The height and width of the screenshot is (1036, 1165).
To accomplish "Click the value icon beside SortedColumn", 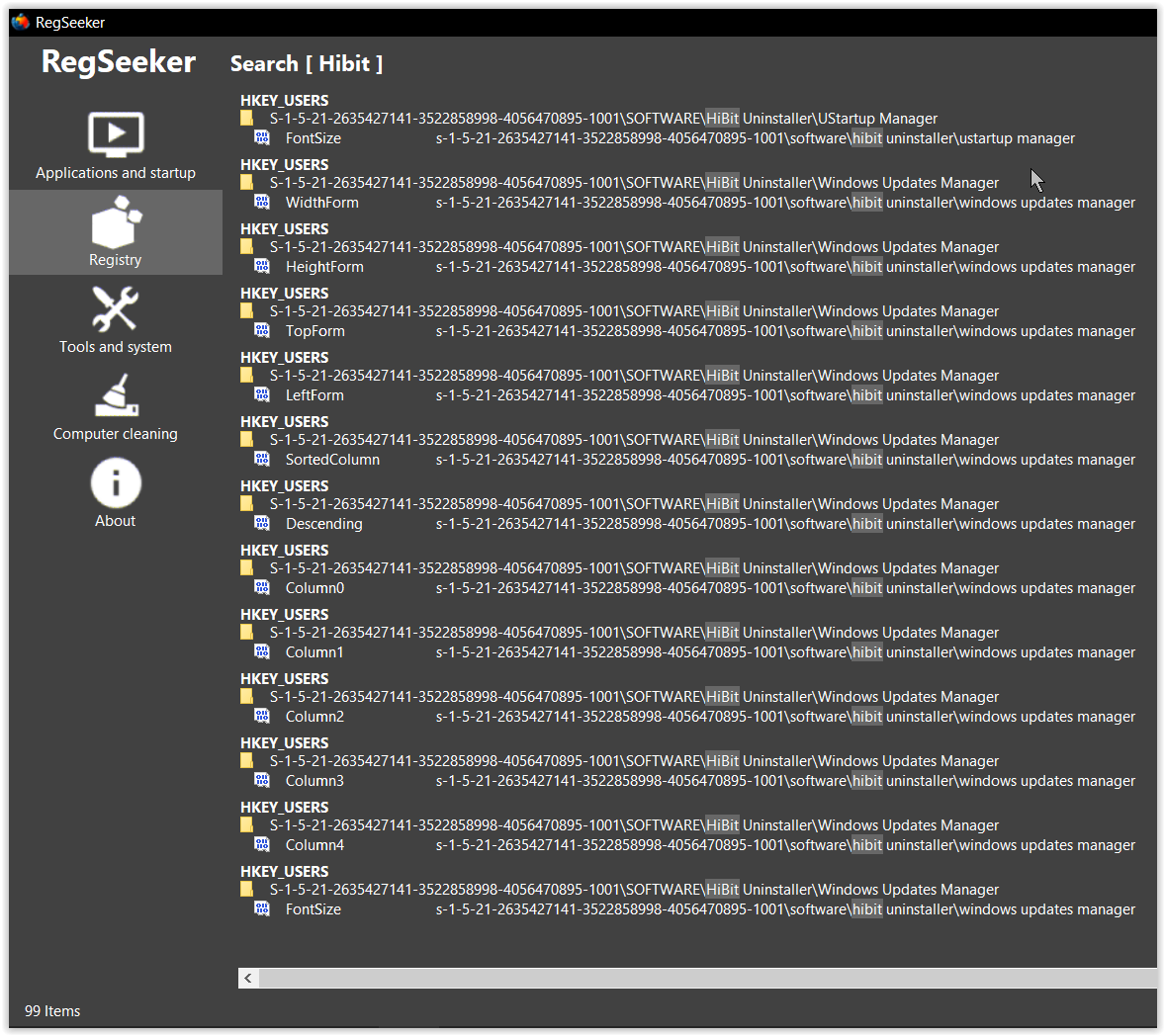I will point(262,459).
